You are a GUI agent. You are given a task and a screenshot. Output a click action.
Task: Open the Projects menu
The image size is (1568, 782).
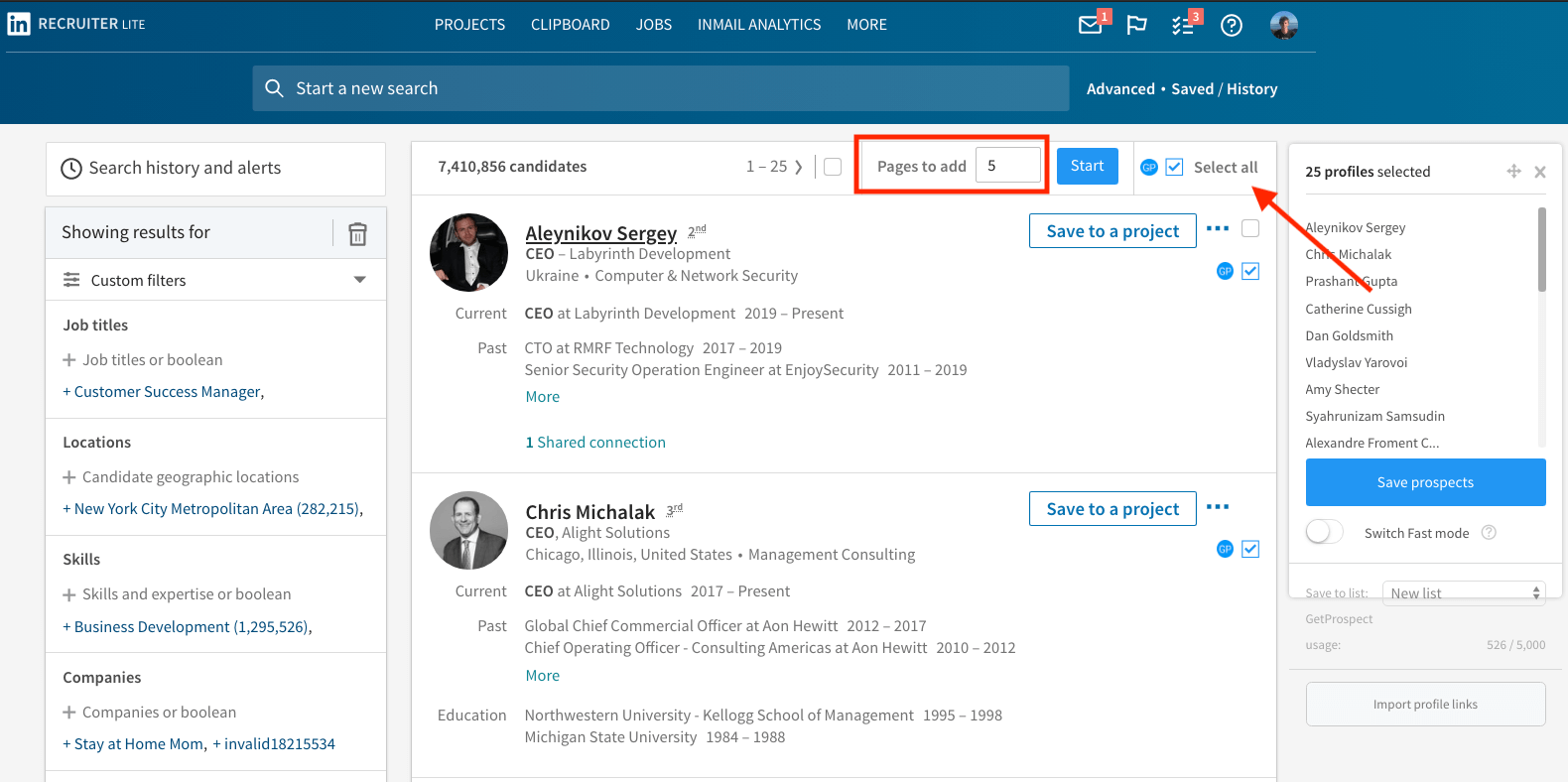[469, 25]
